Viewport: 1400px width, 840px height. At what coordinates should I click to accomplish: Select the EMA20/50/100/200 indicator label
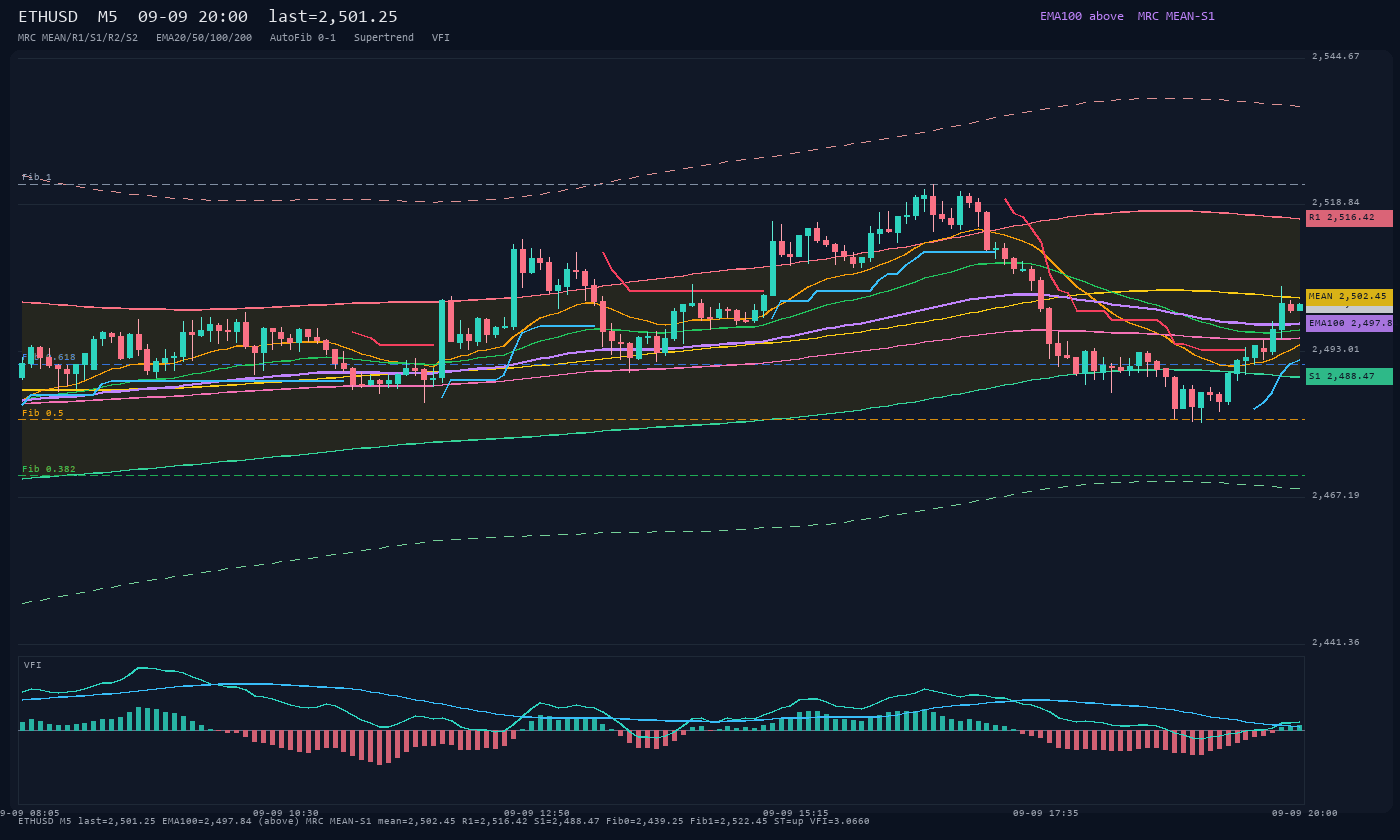click(204, 38)
